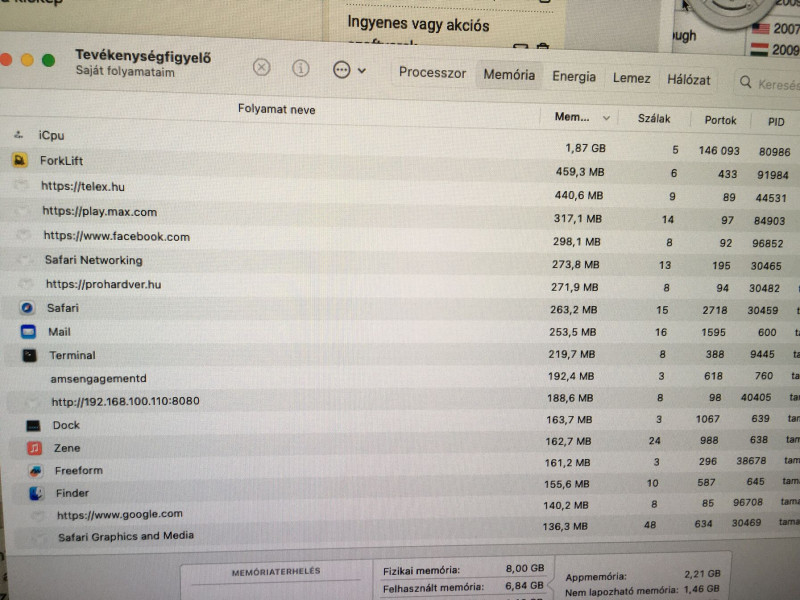This screenshot has height=600, width=800.
Task: Click the Keresés search field
Action: (768, 83)
